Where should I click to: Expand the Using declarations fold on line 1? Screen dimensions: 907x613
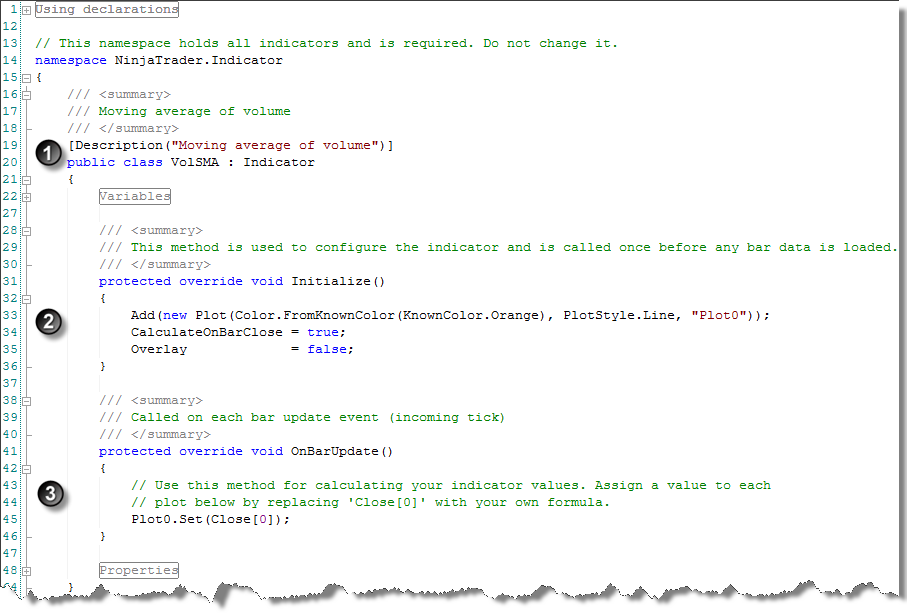click(x=27, y=10)
